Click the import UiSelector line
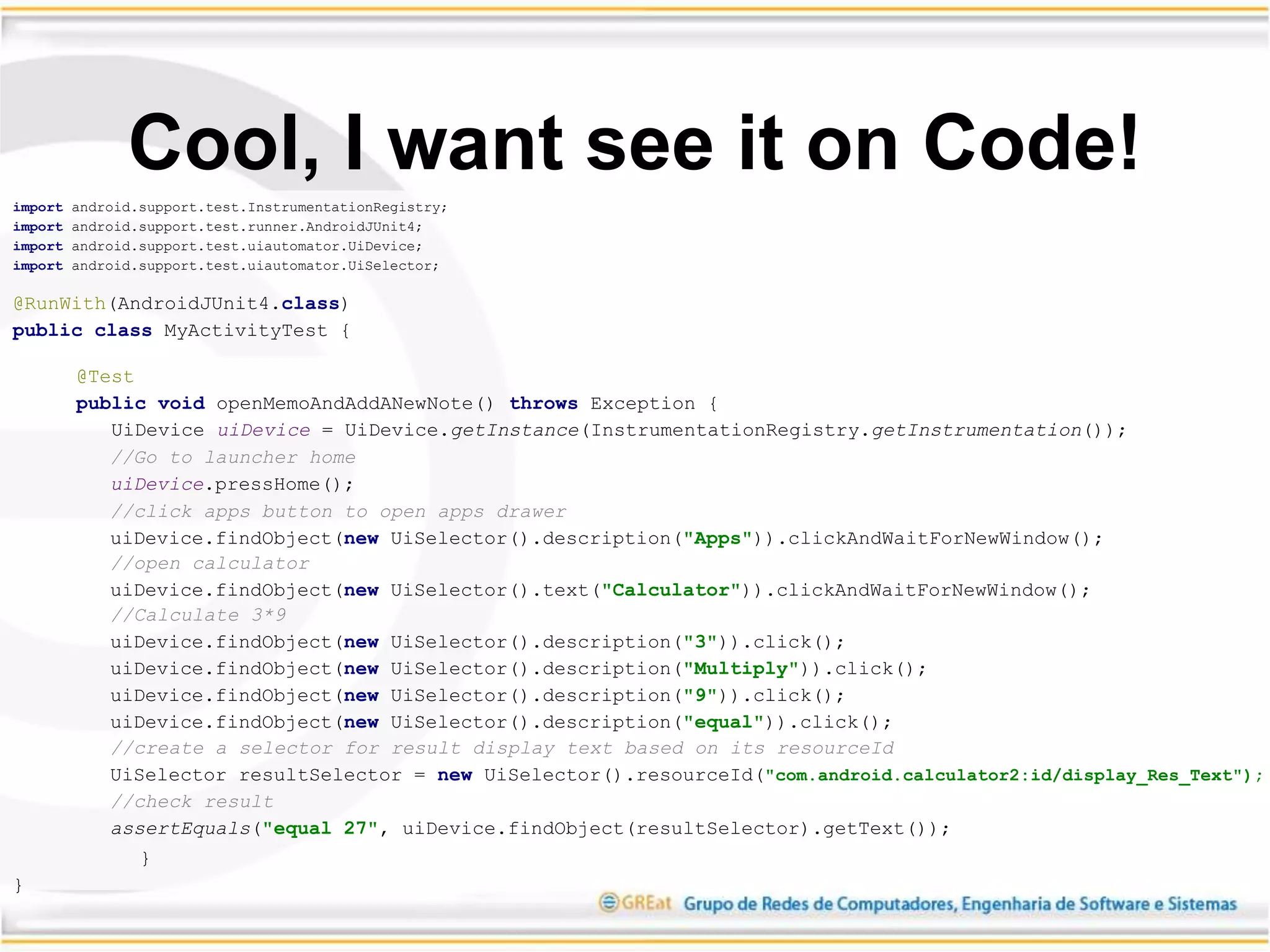This screenshot has width=1270, height=952. coord(226,266)
